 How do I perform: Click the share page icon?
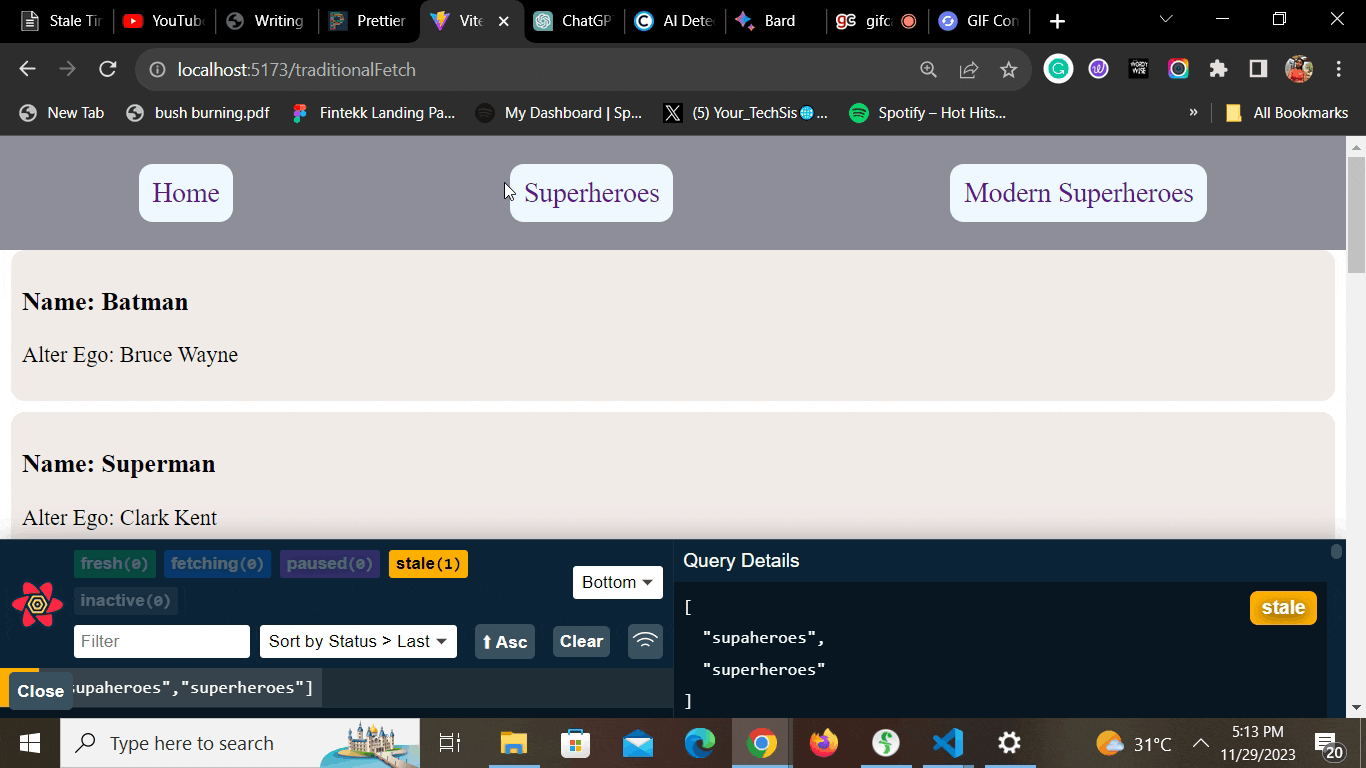969,69
